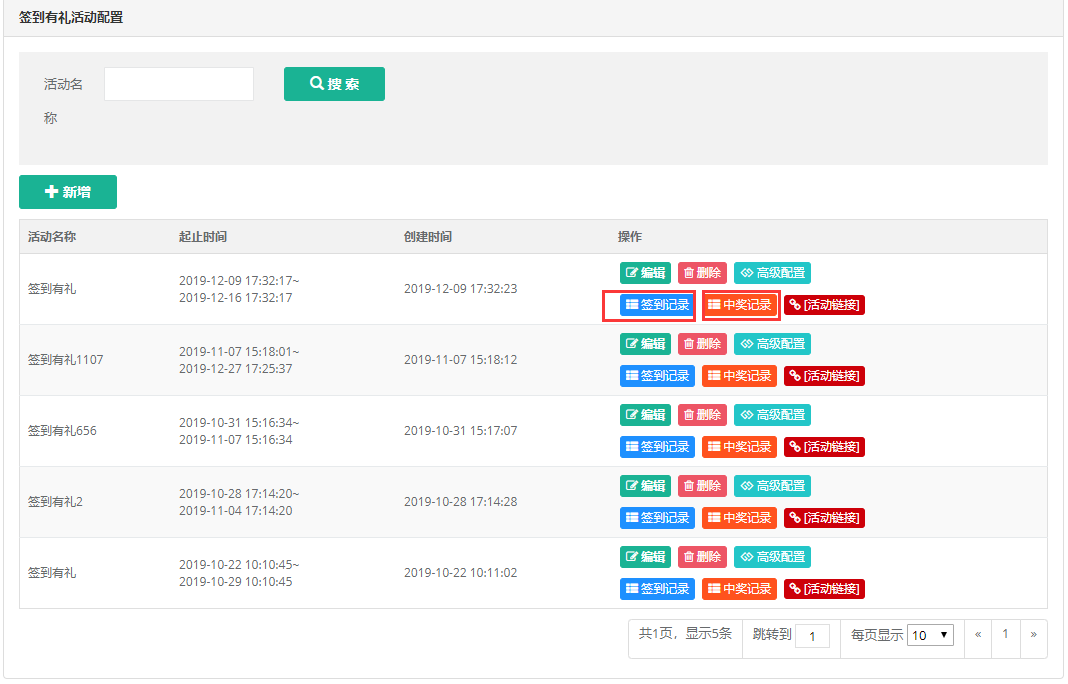
Task: Edit the 签到有礼2 activity
Action: pyautogui.click(x=645, y=486)
